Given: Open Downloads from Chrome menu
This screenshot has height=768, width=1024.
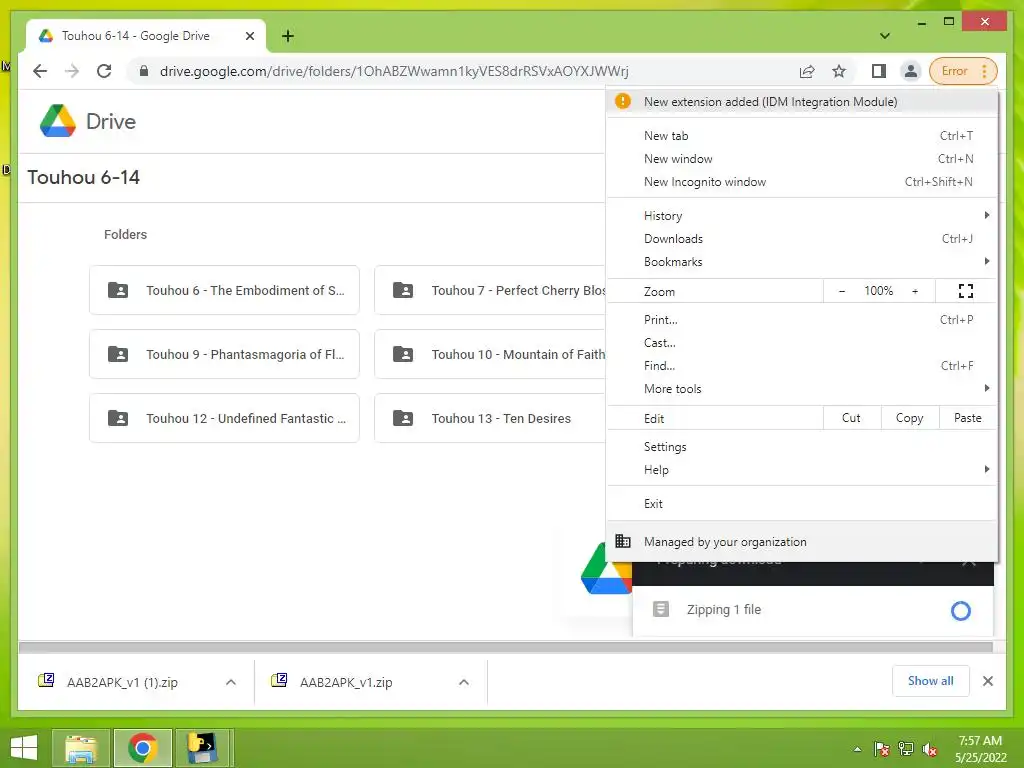Looking at the screenshot, I should tap(802, 239).
